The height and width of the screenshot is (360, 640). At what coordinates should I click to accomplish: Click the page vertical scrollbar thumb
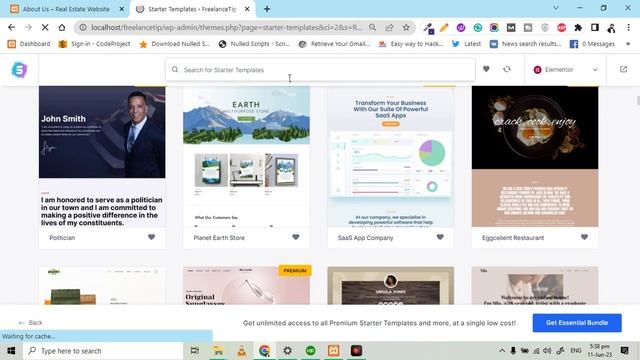[x=638, y=100]
